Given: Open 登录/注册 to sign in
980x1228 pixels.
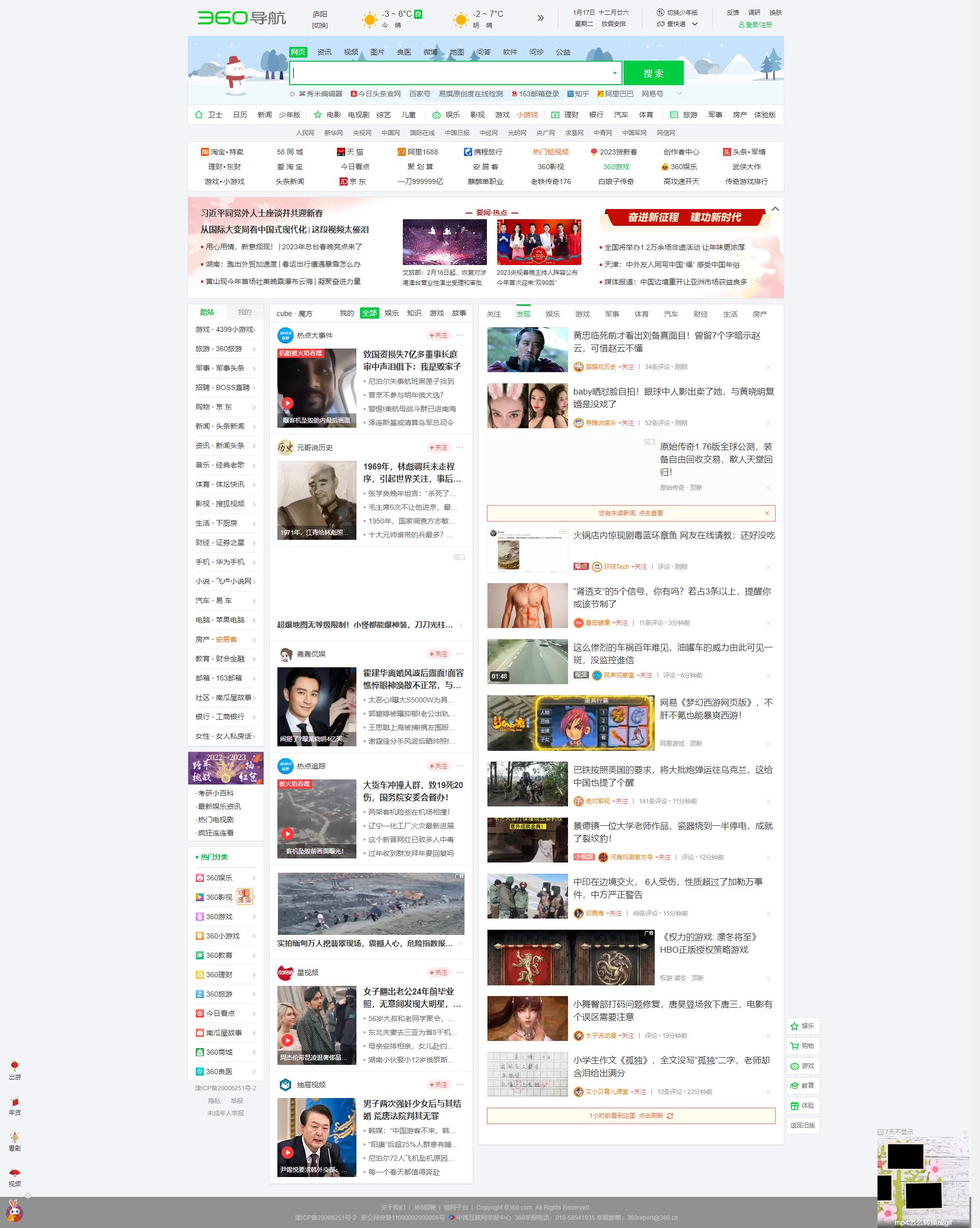Looking at the screenshot, I should click(756, 25).
